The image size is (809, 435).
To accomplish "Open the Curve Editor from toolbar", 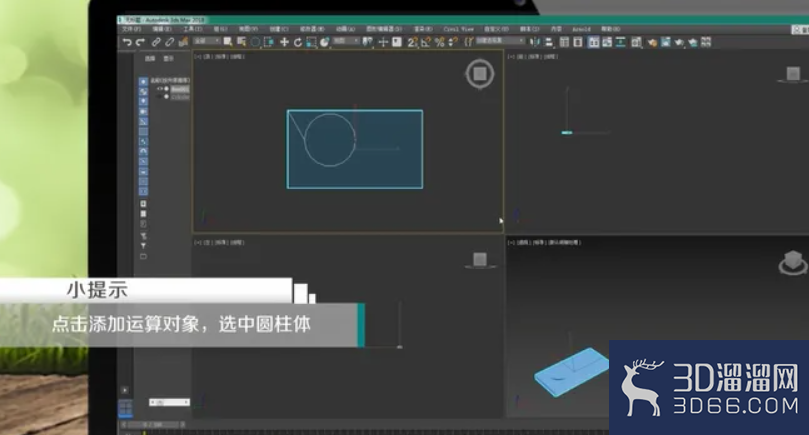I will [x=607, y=42].
